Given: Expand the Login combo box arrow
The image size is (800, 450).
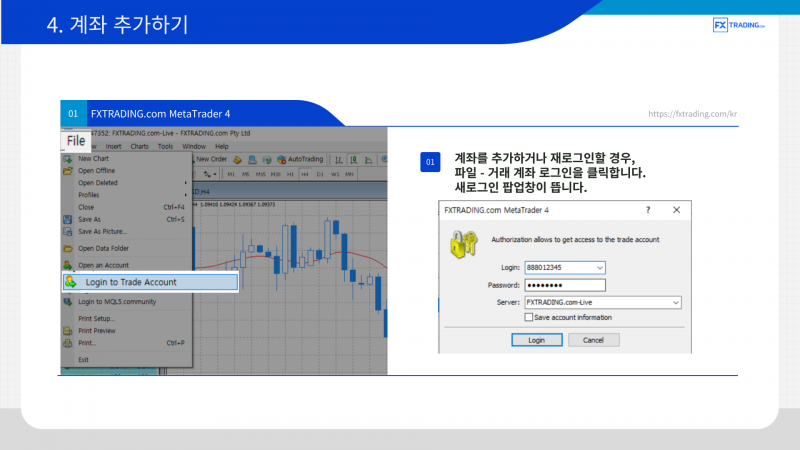Looking at the screenshot, I should tap(599, 267).
